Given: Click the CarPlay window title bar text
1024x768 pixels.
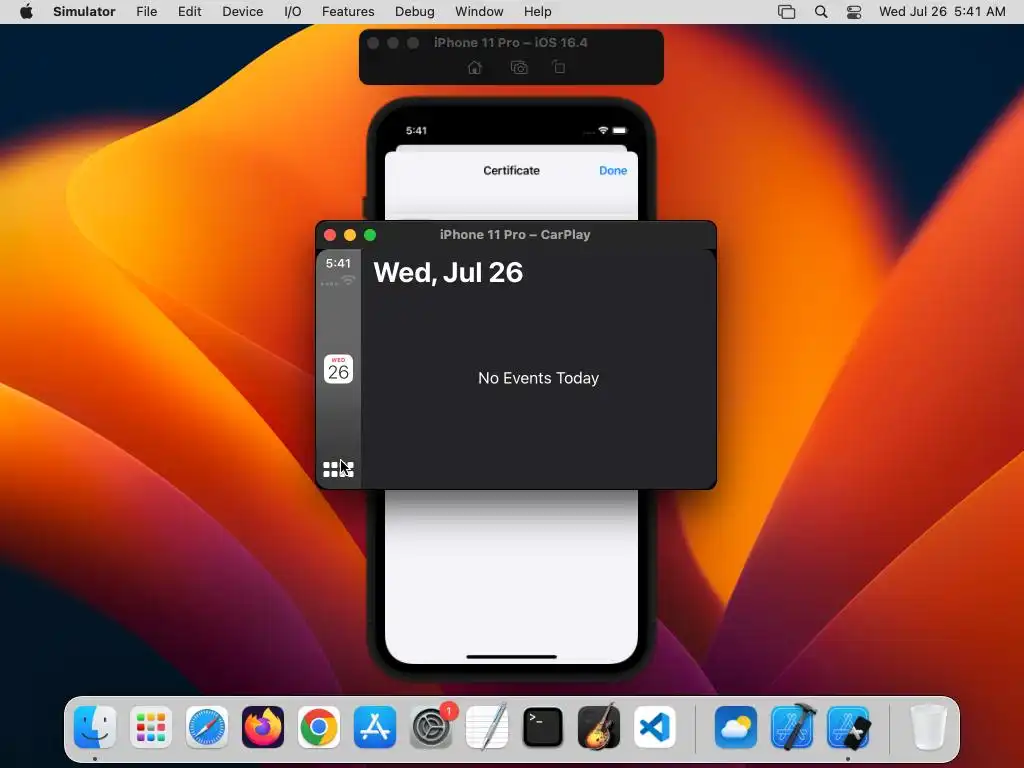Looking at the screenshot, I should pos(515,235).
